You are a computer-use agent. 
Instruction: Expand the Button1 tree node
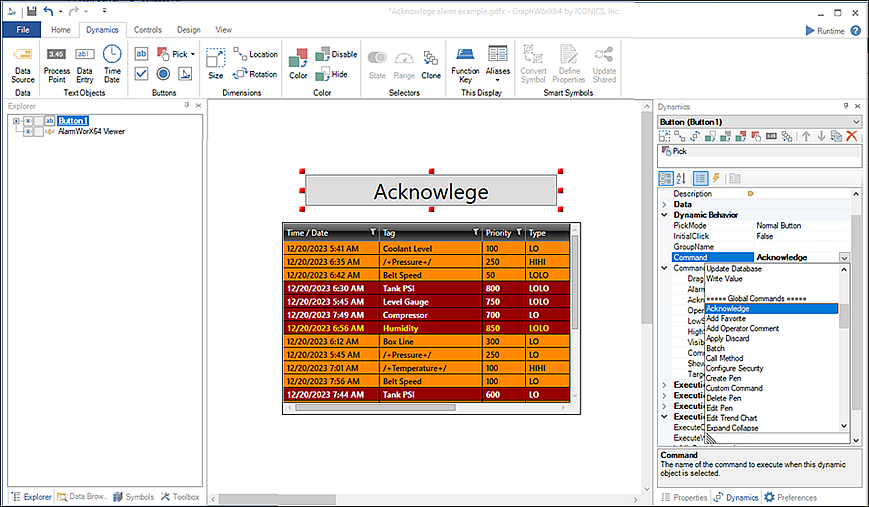click(16, 121)
